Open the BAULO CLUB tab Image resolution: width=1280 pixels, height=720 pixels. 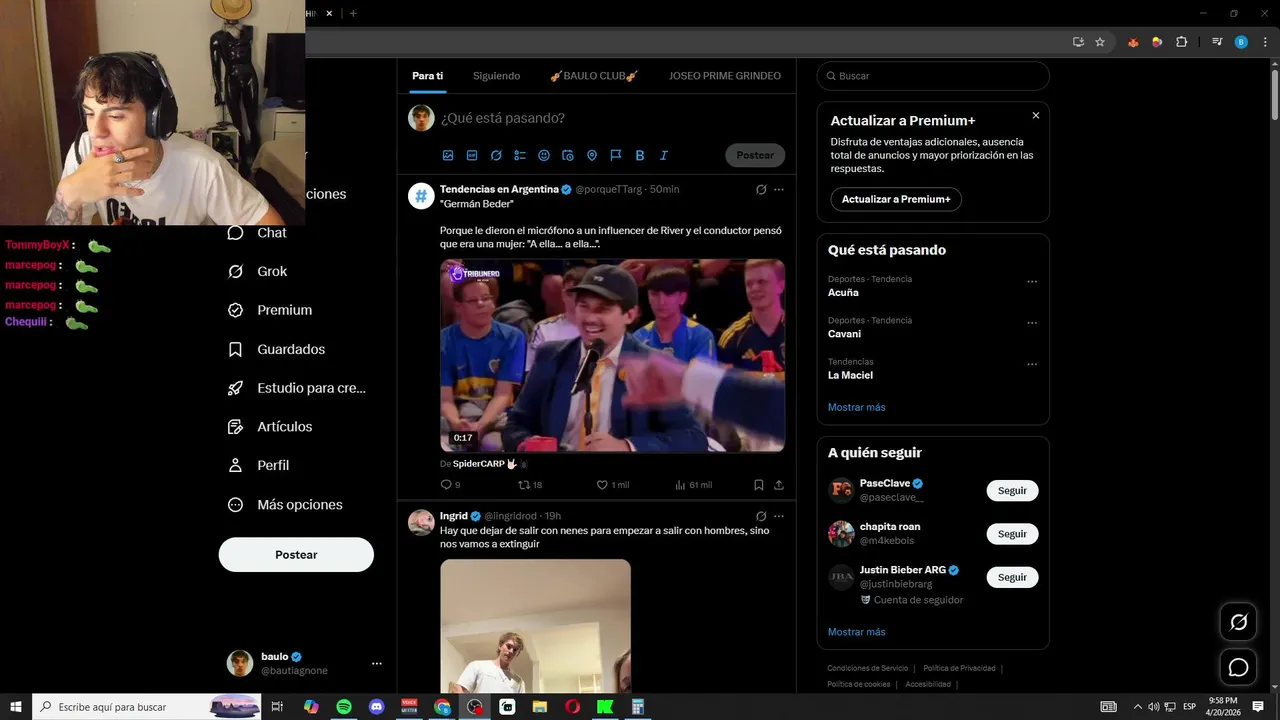594,76
